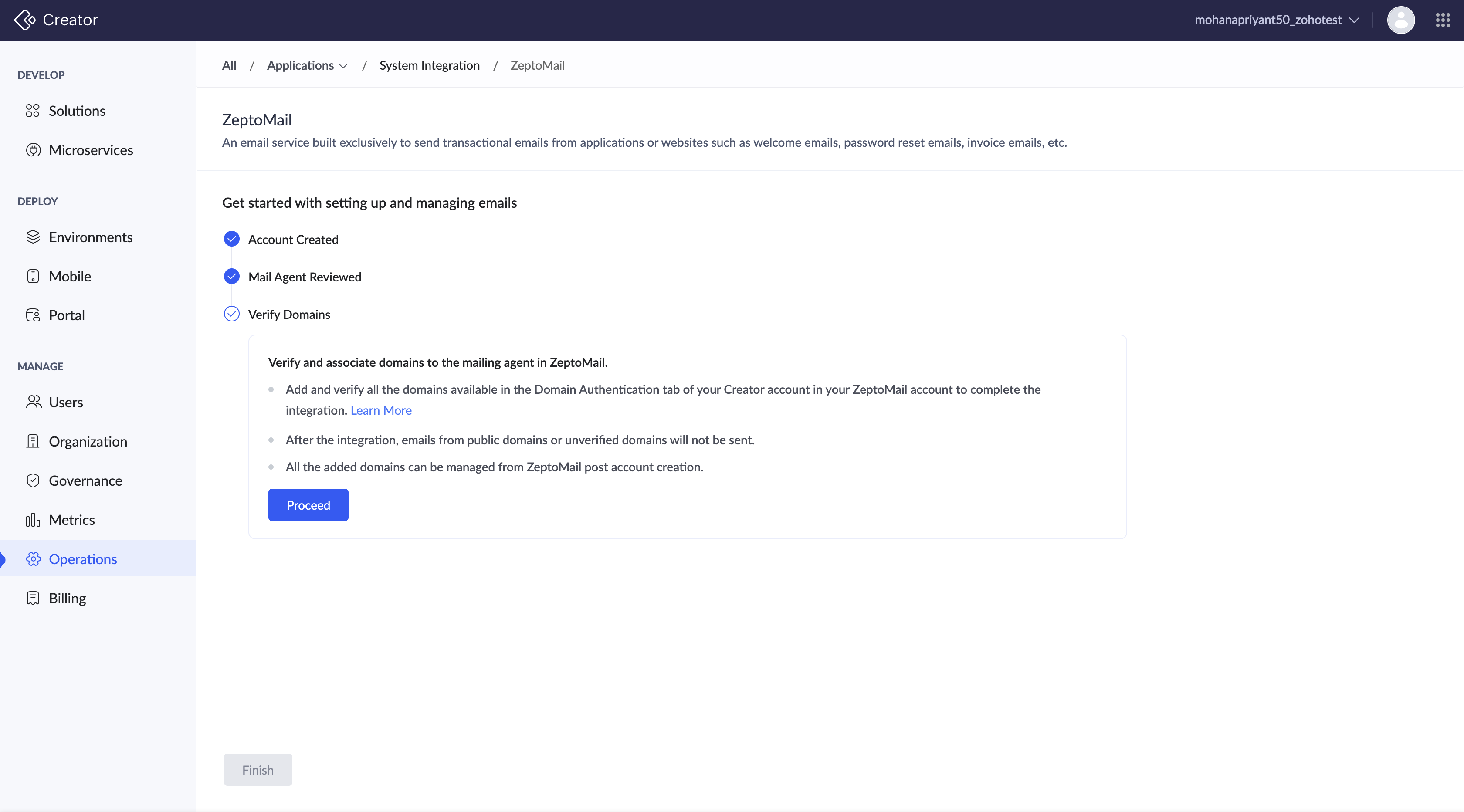Open the mohanapriyant50_zohotest account dropdown
This screenshot has width=1464, height=812.
tap(1277, 20)
